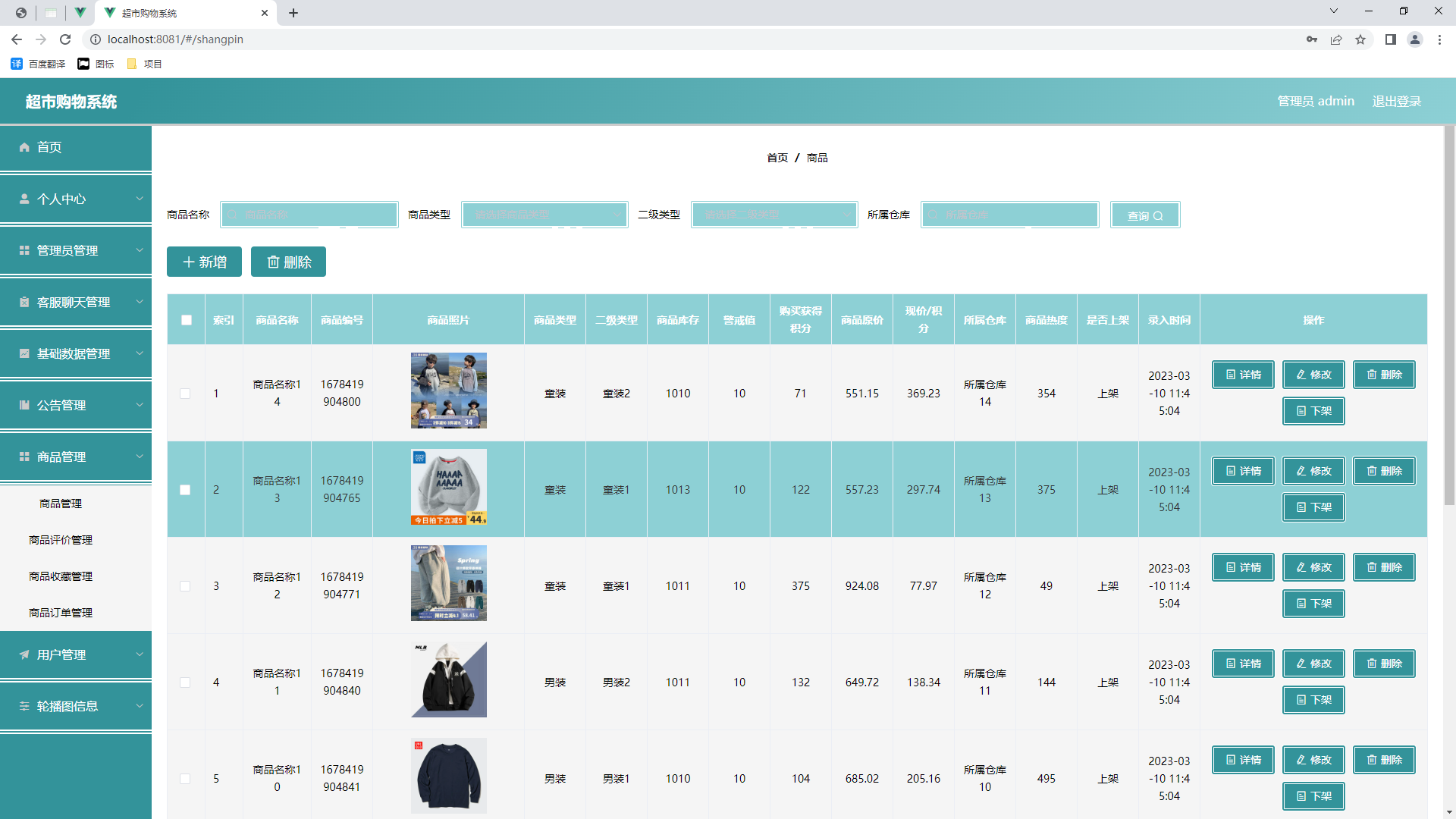Click into the 商品名称 search input field
The width and height of the screenshot is (1456, 819).
309,215
